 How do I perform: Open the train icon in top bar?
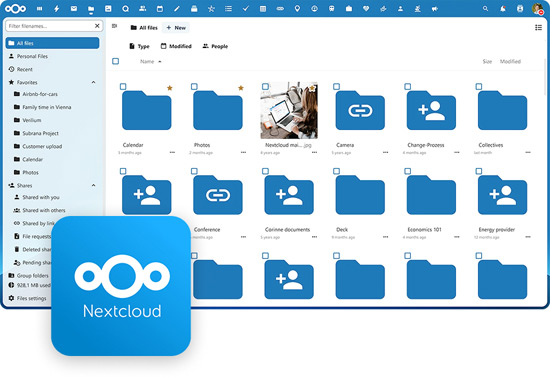point(331,9)
